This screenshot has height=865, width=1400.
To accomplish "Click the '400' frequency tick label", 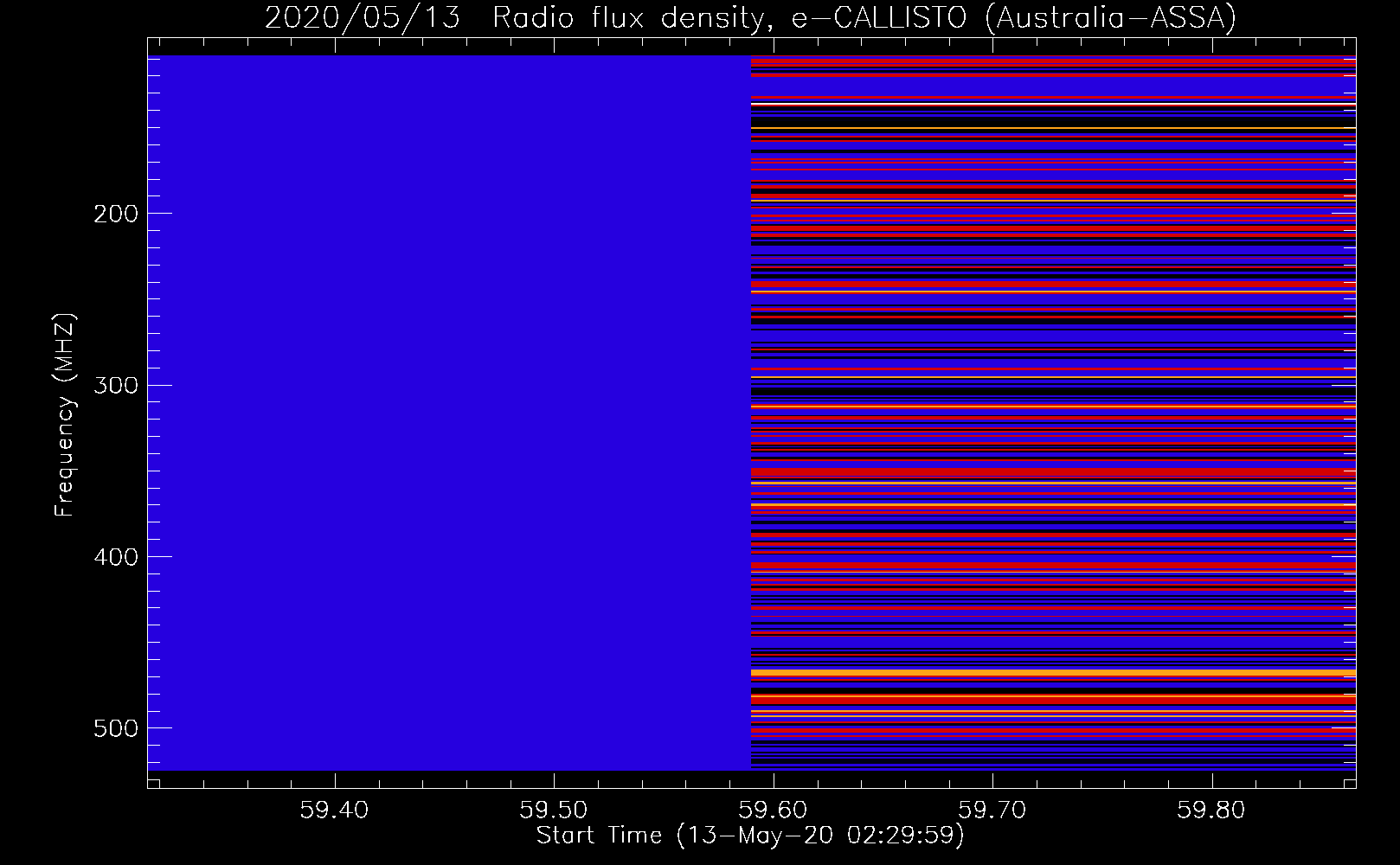I will pyautogui.click(x=115, y=557).
